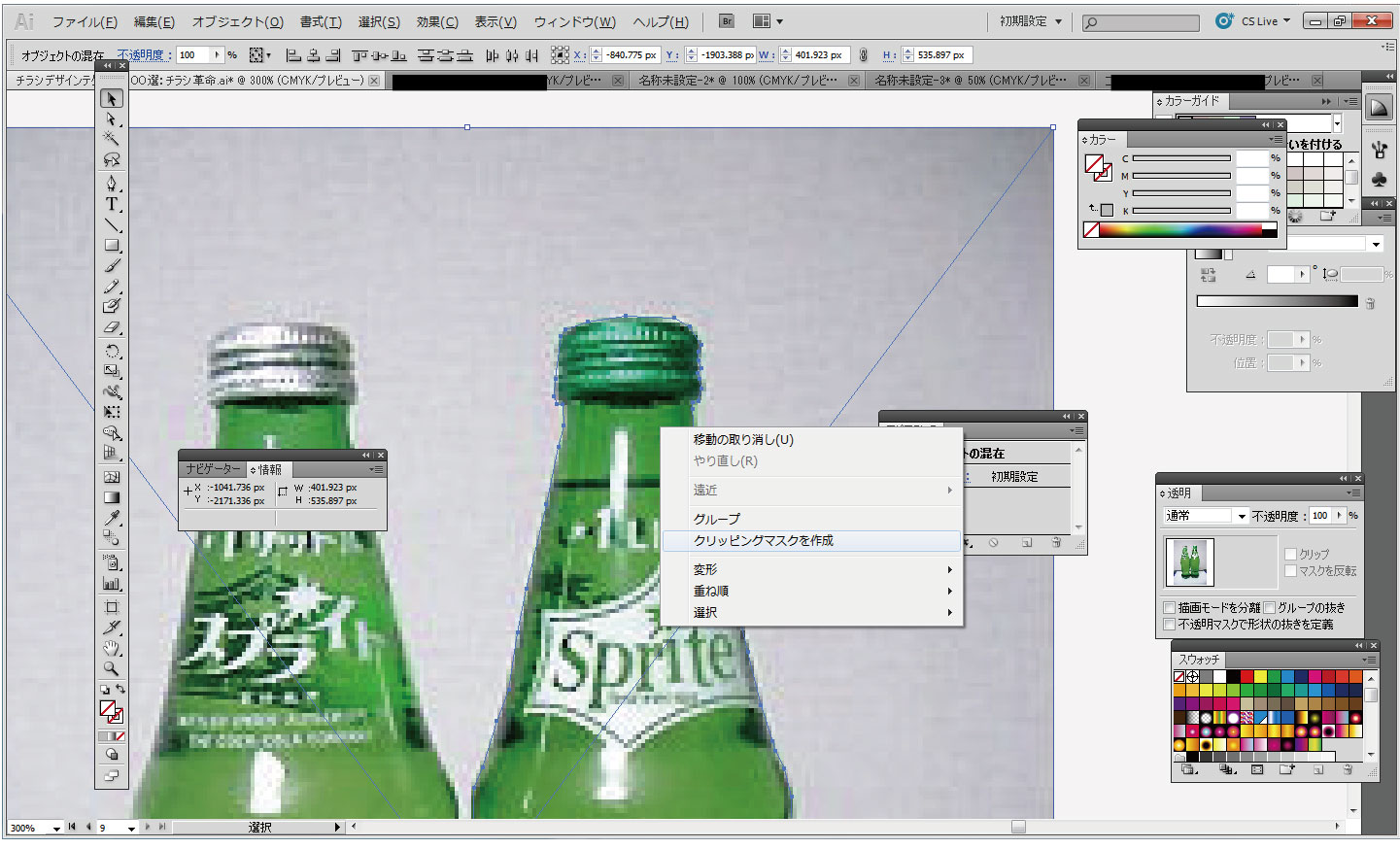Open the 初期設定 workspace dropdown
The width and height of the screenshot is (1400, 849).
pyautogui.click(x=1030, y=20)
